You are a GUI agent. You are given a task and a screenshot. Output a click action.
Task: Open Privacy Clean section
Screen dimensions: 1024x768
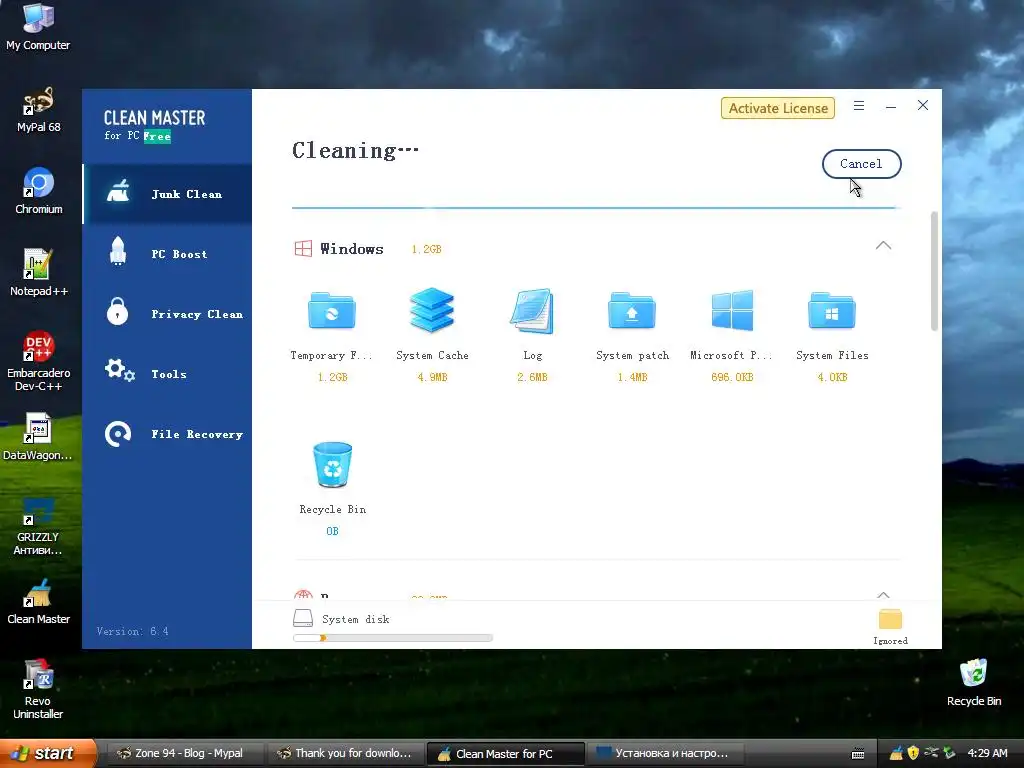click(167, 314)
